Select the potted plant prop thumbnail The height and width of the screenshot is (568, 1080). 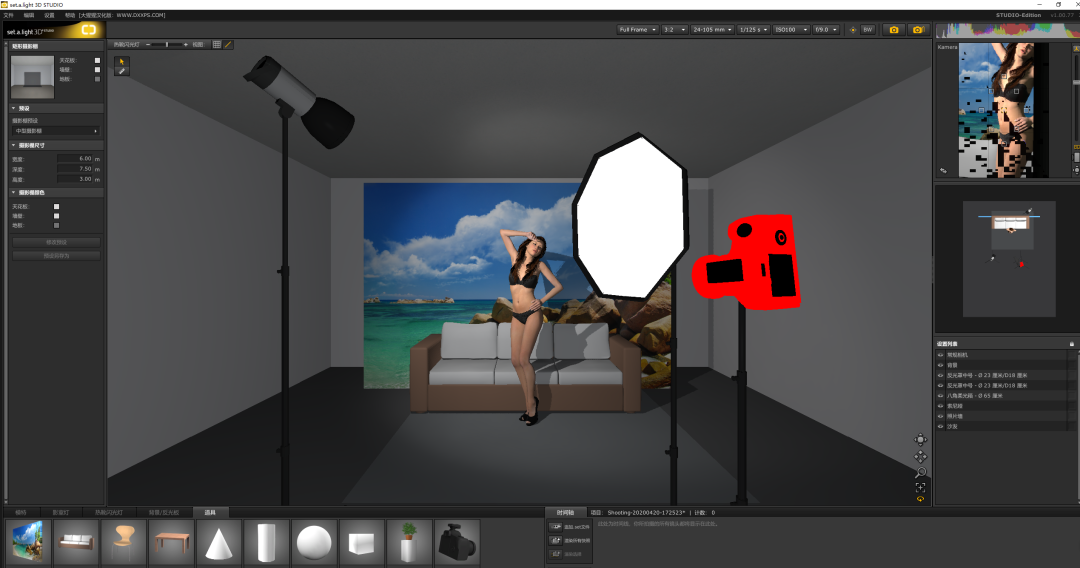[x=408, y=541]
